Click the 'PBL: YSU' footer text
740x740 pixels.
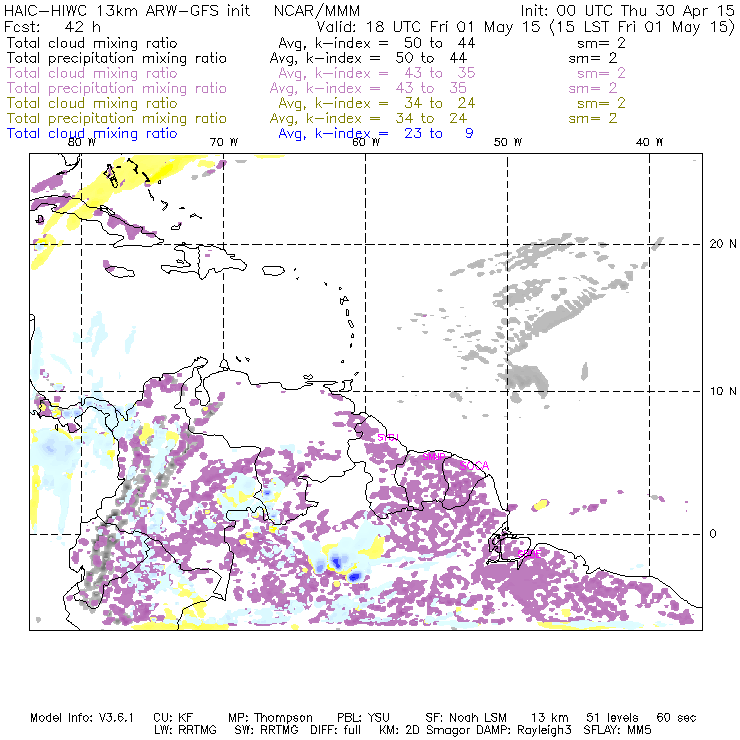tap(363, 718)
